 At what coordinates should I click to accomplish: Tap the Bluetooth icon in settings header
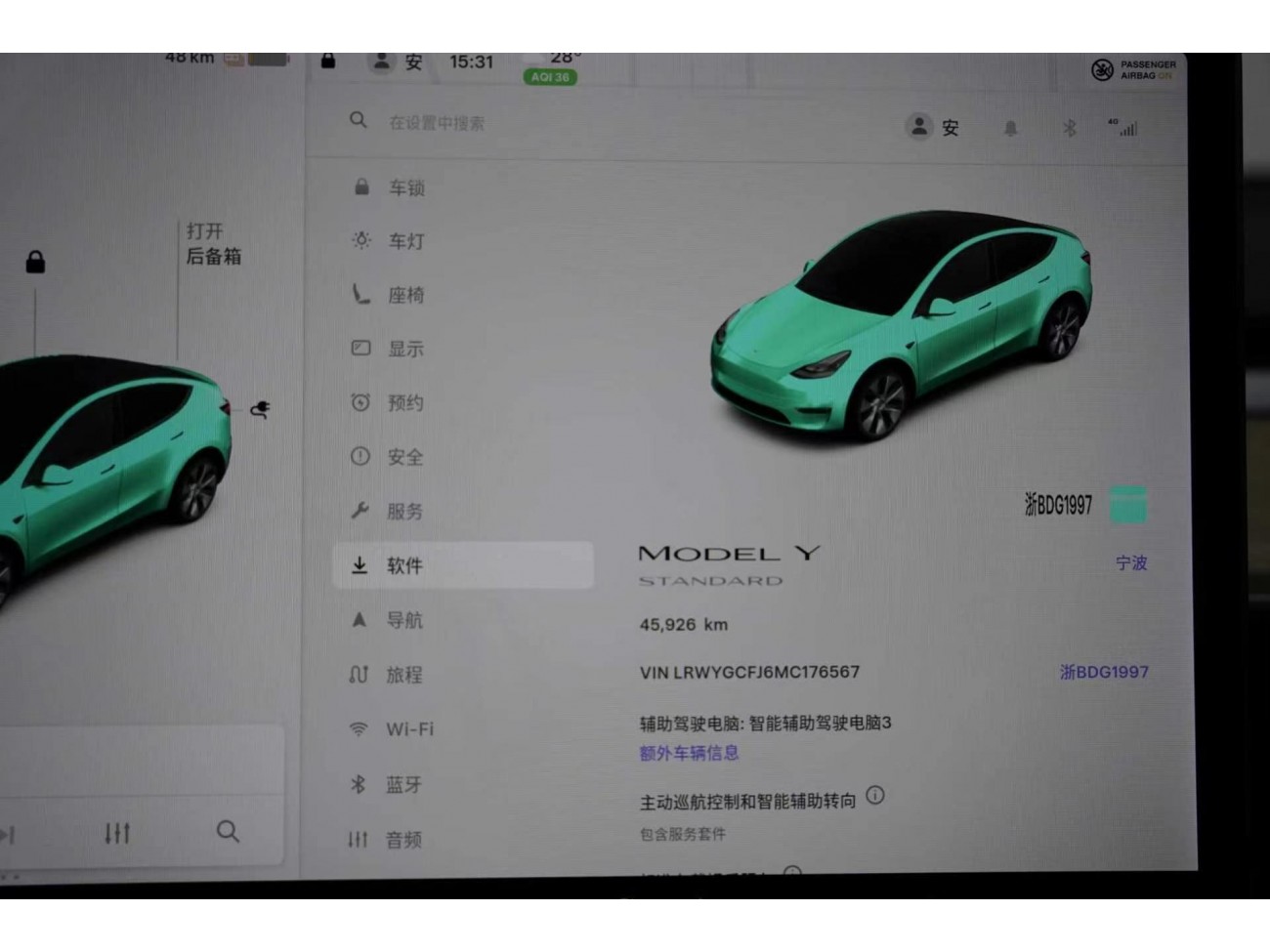pos(1070,128)
